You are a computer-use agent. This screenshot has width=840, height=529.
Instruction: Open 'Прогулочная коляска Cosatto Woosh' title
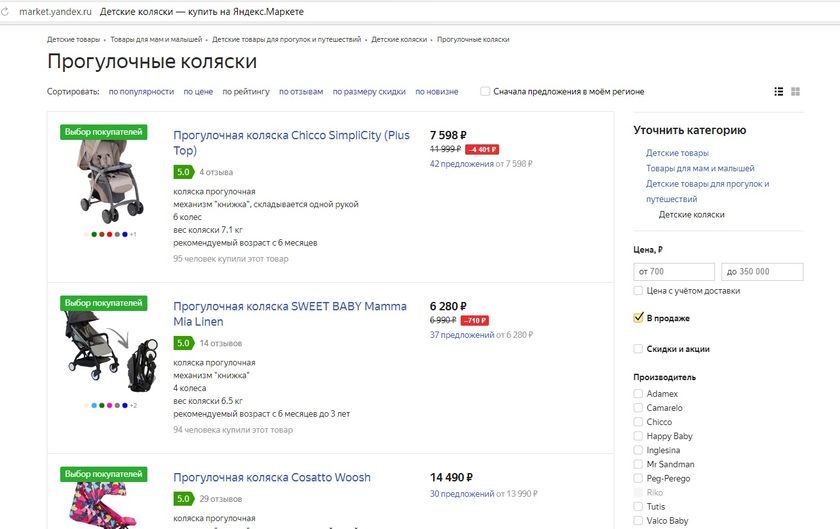tap(272, 478)
